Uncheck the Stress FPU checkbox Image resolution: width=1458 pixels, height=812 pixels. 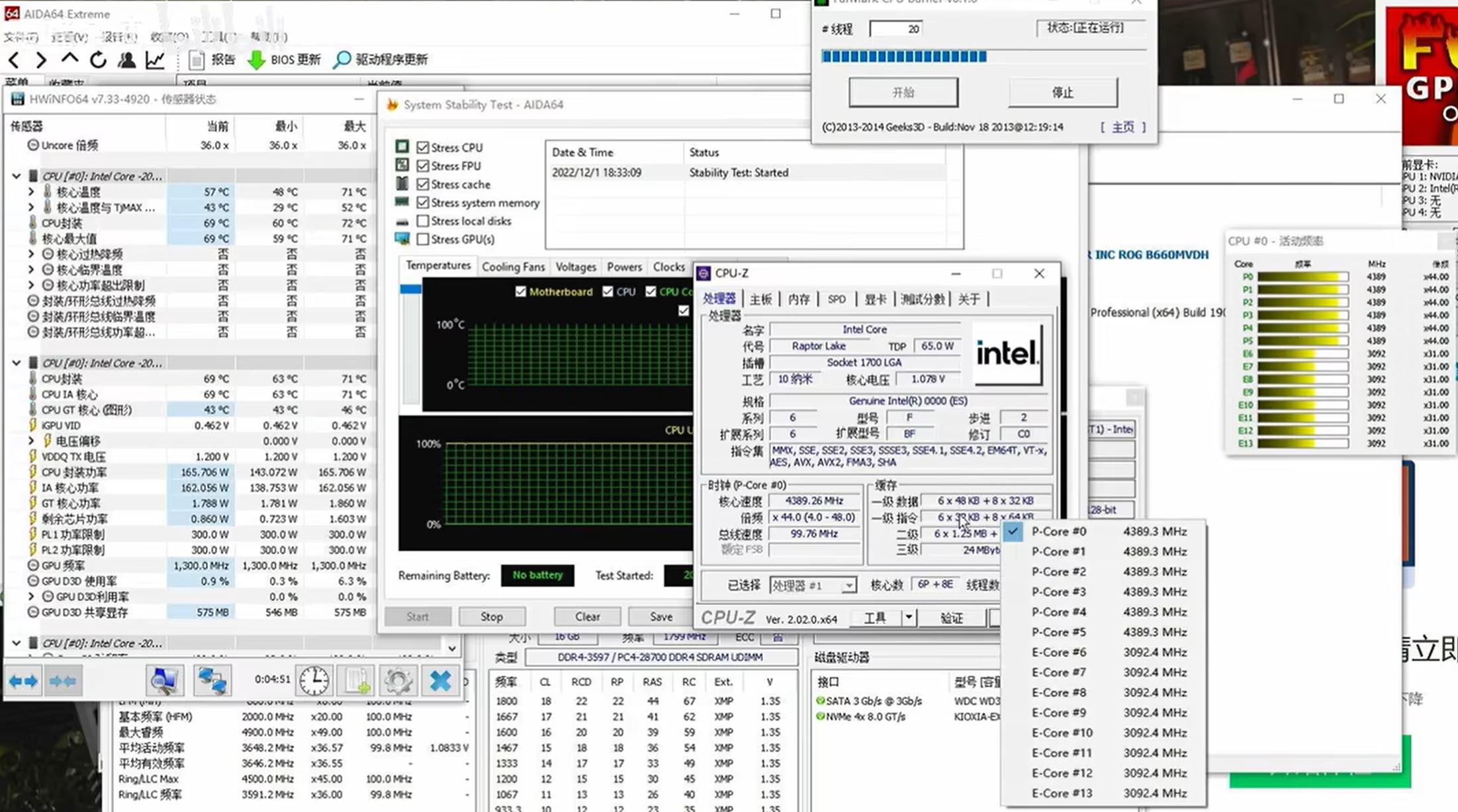coord(423,165)
